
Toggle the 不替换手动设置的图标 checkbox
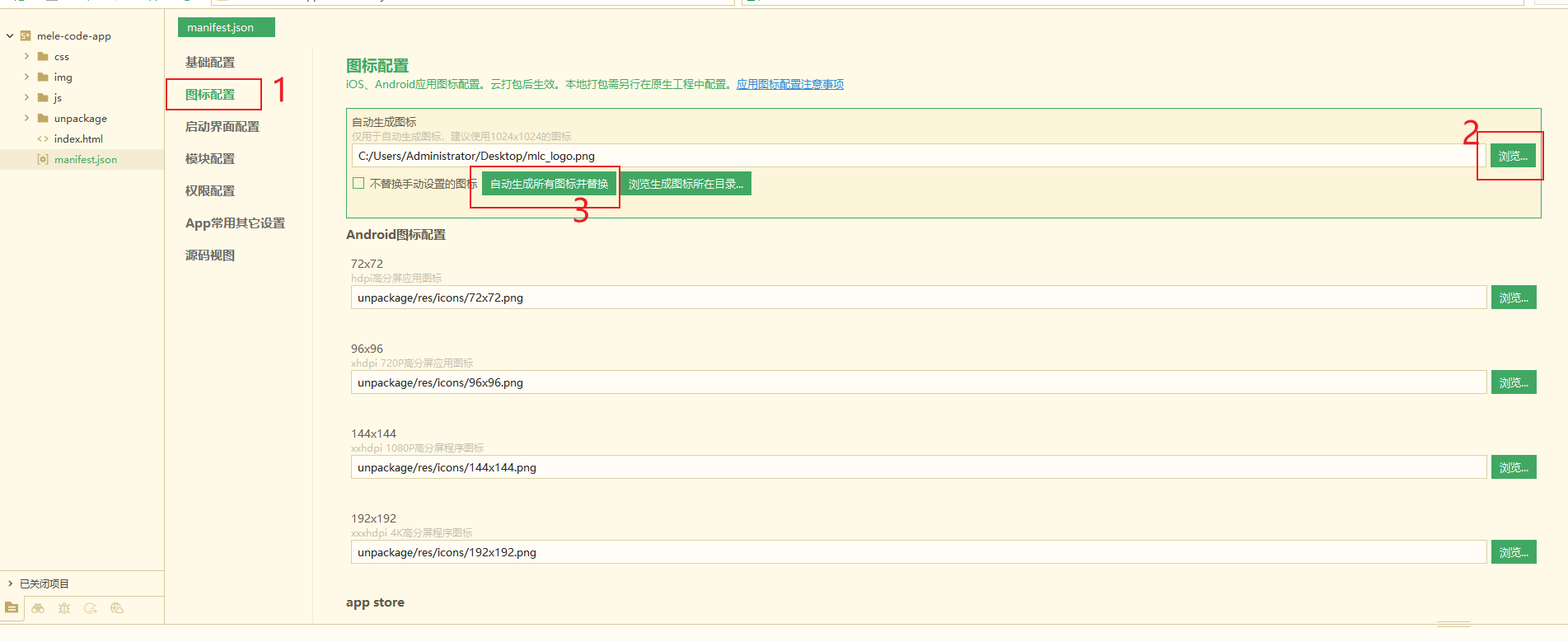point(358,184)
